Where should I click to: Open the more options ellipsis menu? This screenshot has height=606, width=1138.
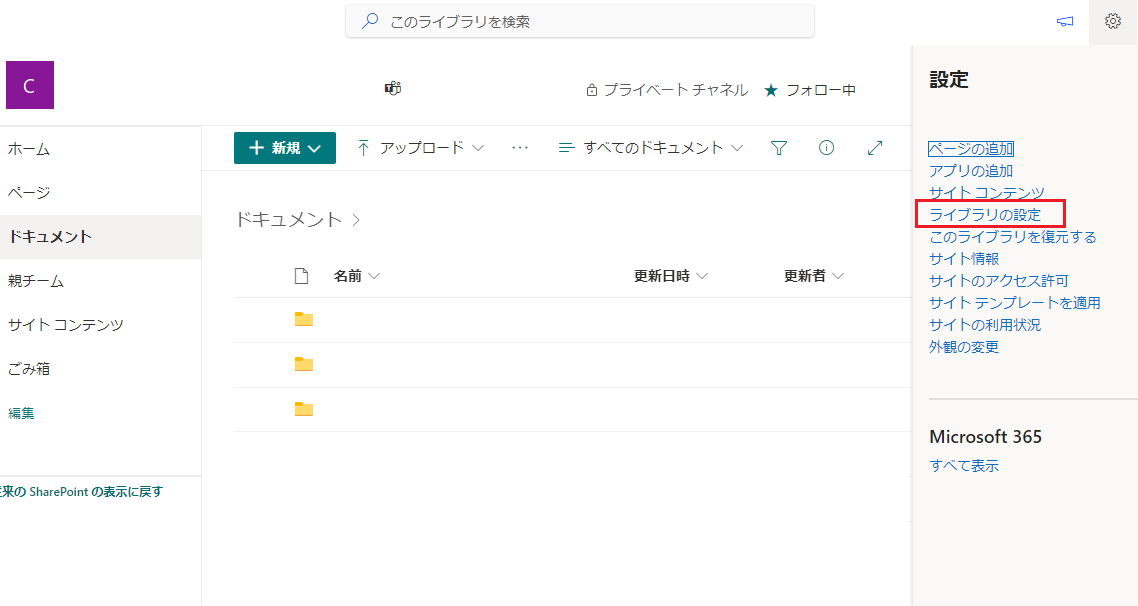click(520, 148)
